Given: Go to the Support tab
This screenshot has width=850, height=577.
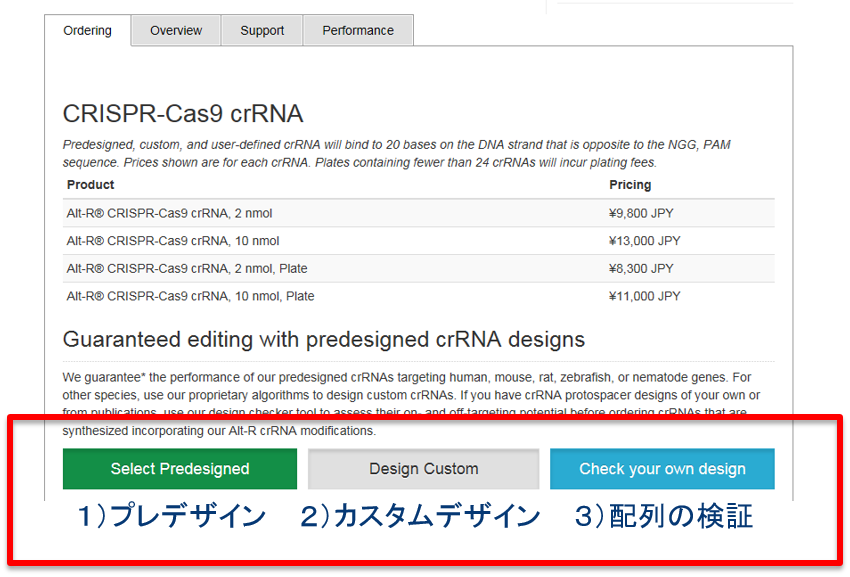Looking at the screenshot, I should tap(262, 30).
